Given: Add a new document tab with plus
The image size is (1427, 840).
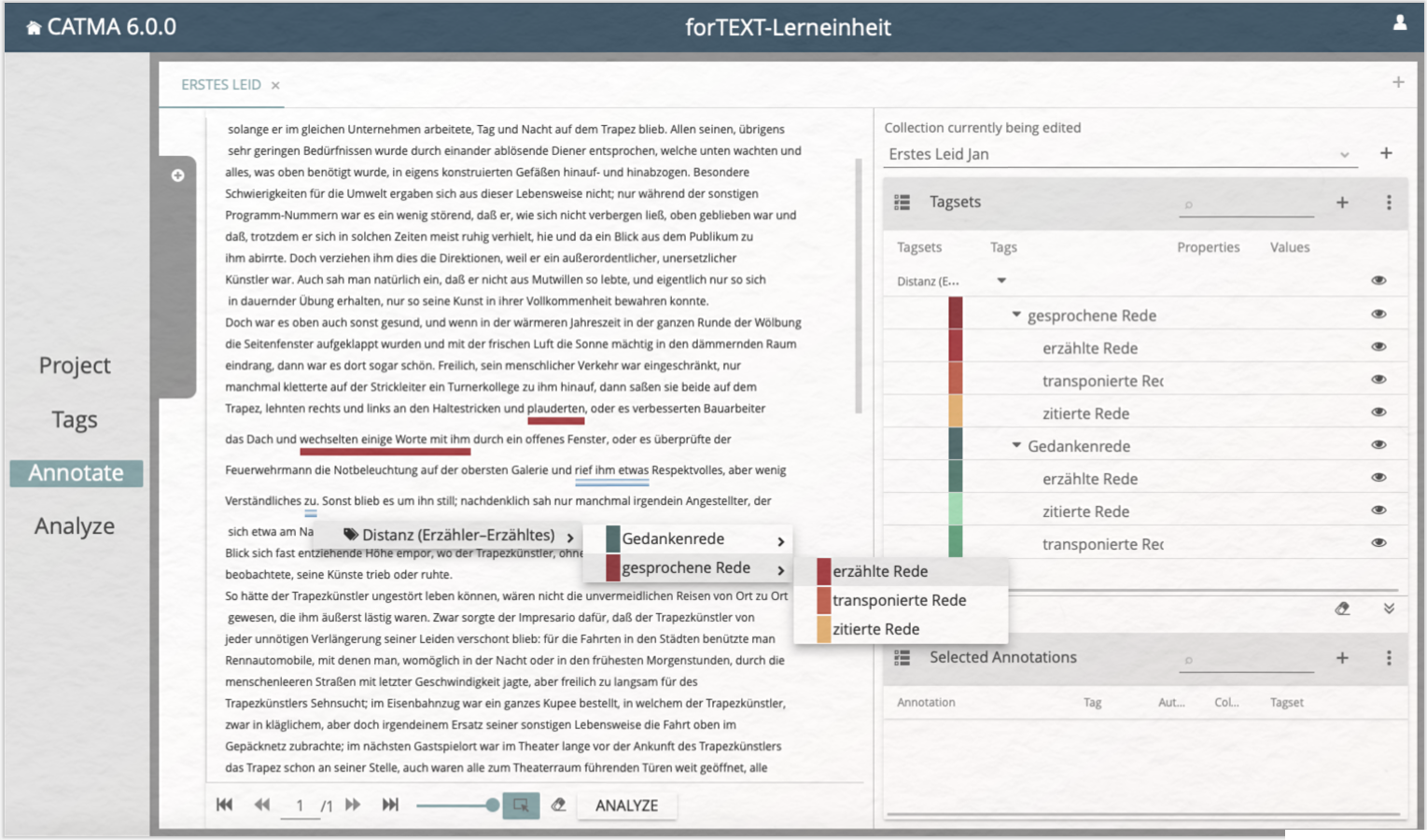Looking at the screenshot, I should pyautogui.click(x=1398, y=82).
